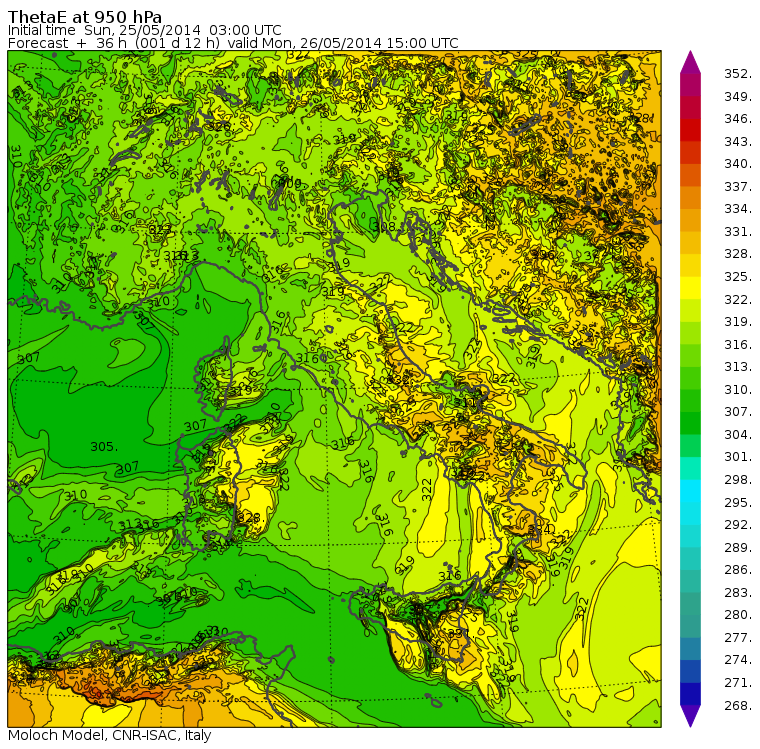Click the legend label "295."
The height and width of the screenshot is (749, 760).
(x=738, y=503)
